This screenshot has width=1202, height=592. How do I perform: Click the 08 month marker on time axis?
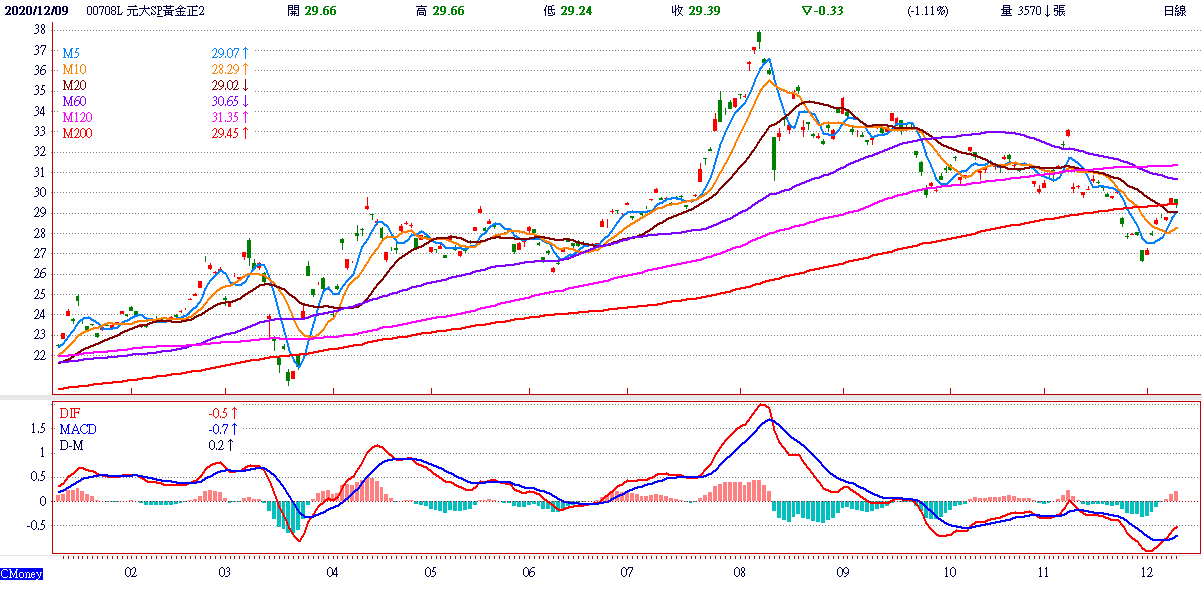740,573
